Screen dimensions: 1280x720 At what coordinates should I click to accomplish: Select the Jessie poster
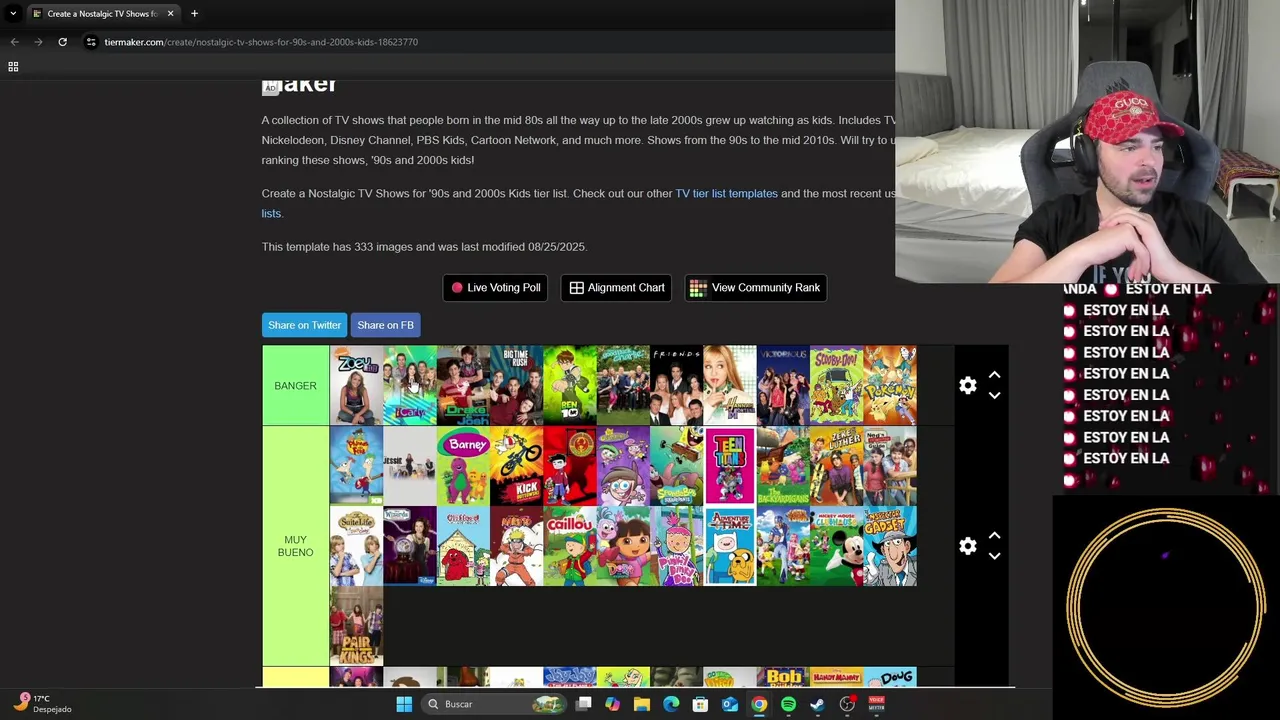[410, 466]
